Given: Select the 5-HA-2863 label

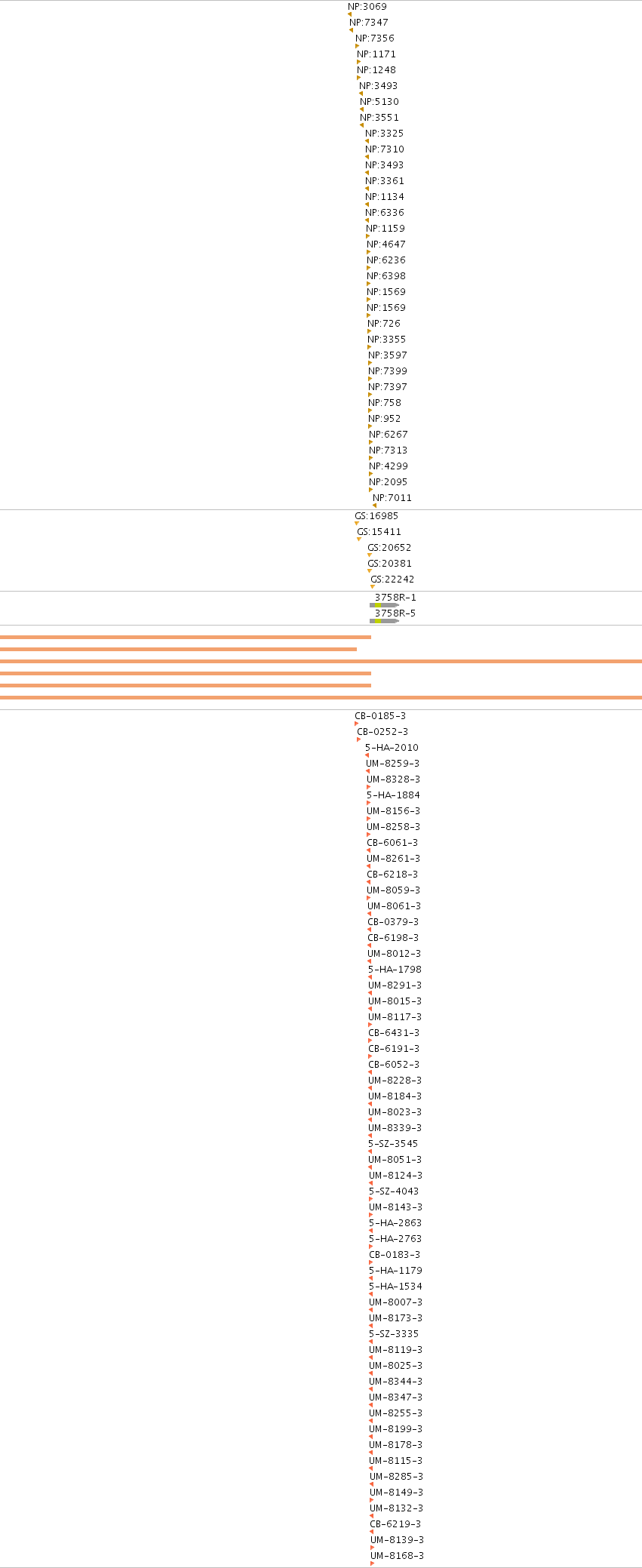Looking at the screenshot, I should [395, 1223].
